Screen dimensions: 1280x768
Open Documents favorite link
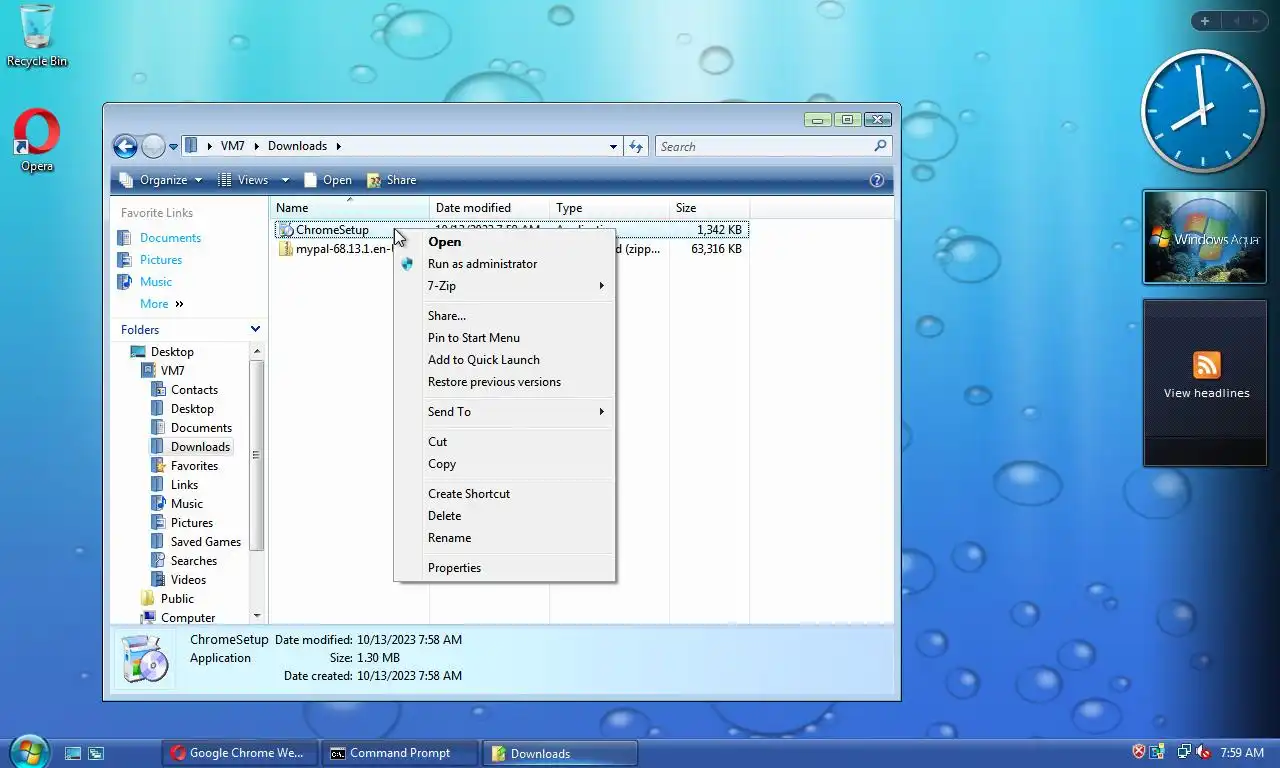(170, 238)
